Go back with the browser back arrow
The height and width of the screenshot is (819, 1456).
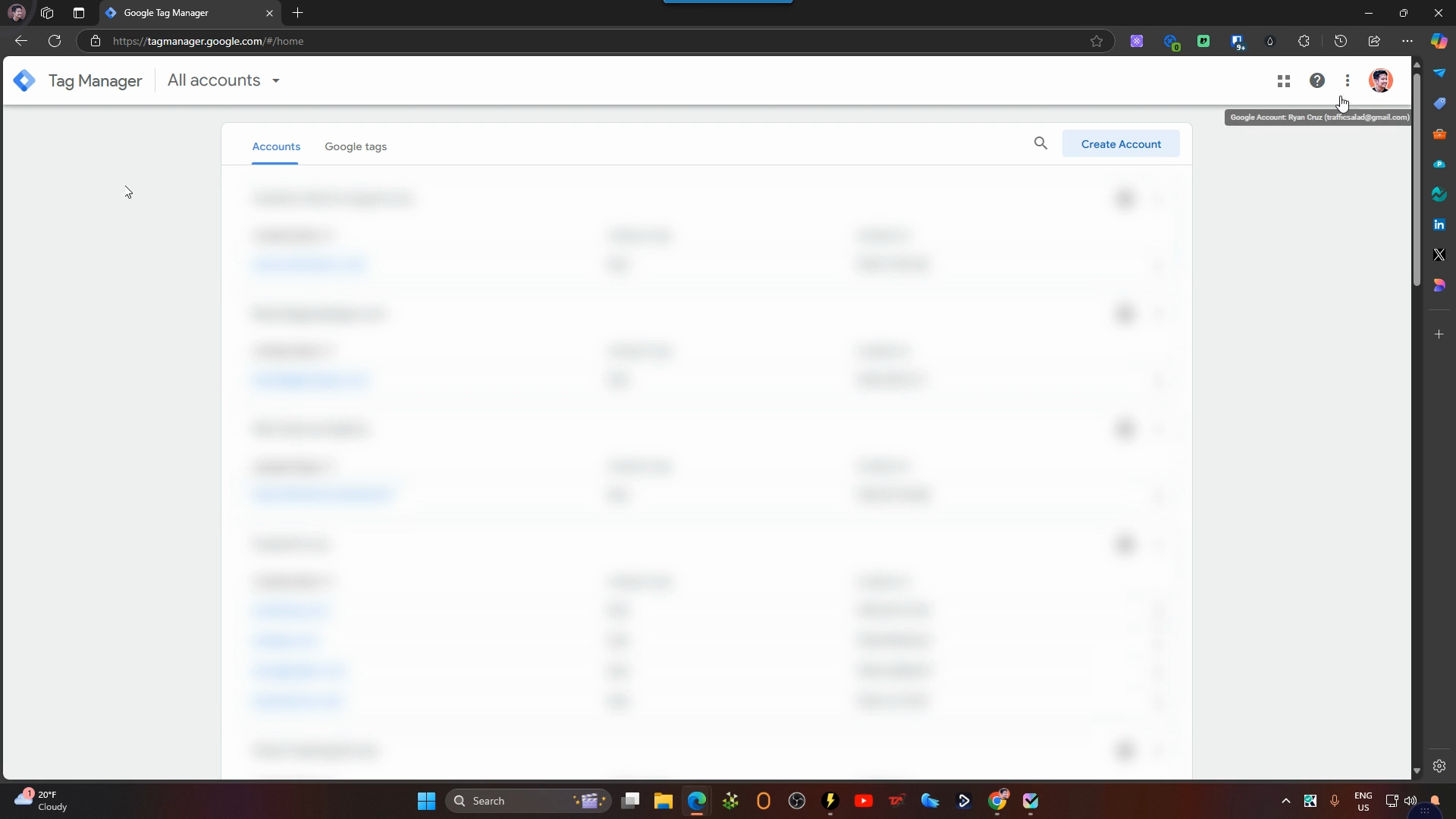pyautogui.click(x=21, y=41)
